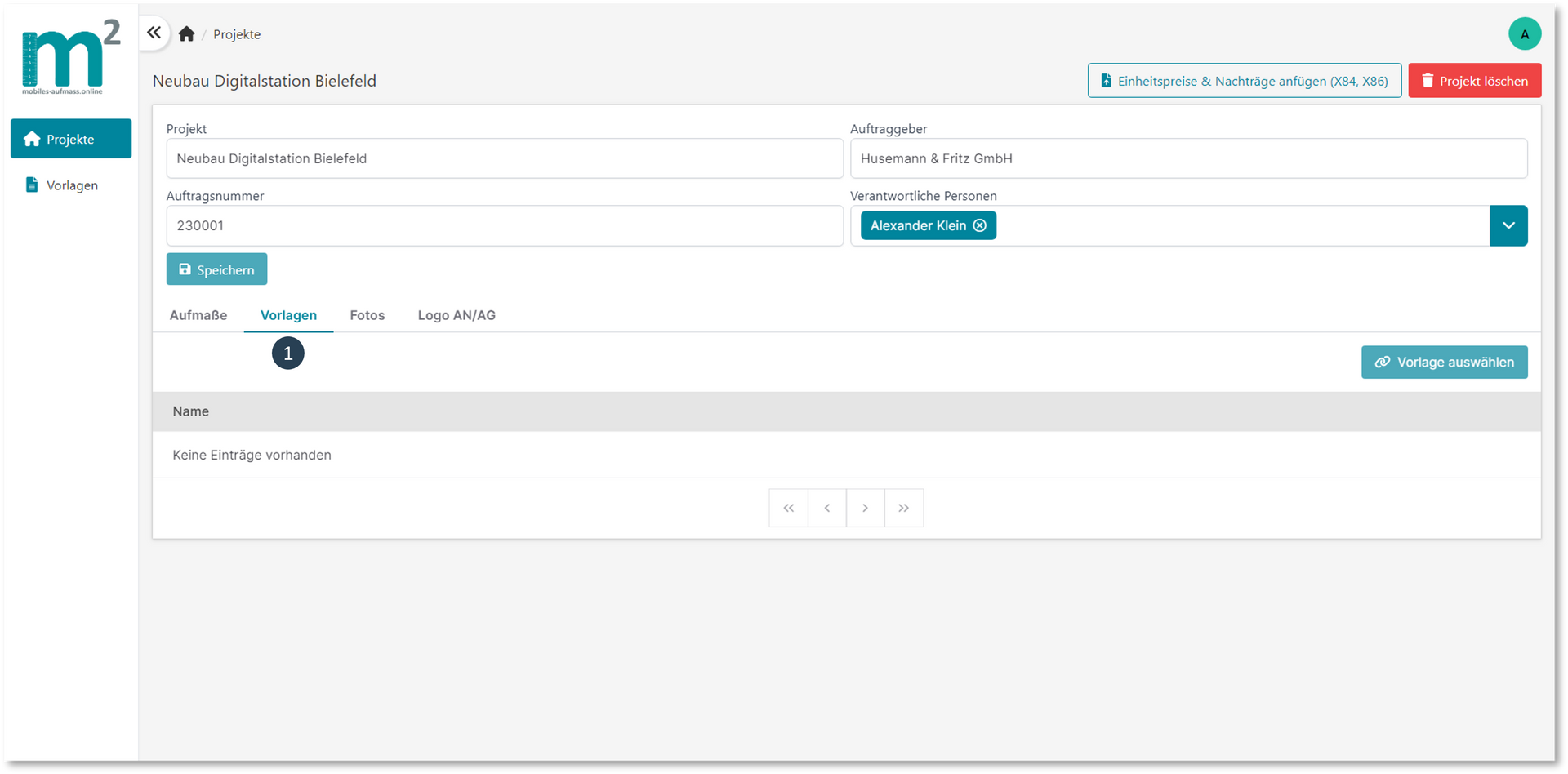This screenshot has width=1568, height=774.
Task: Go to previous page of table
Action: tap(827, 508)
